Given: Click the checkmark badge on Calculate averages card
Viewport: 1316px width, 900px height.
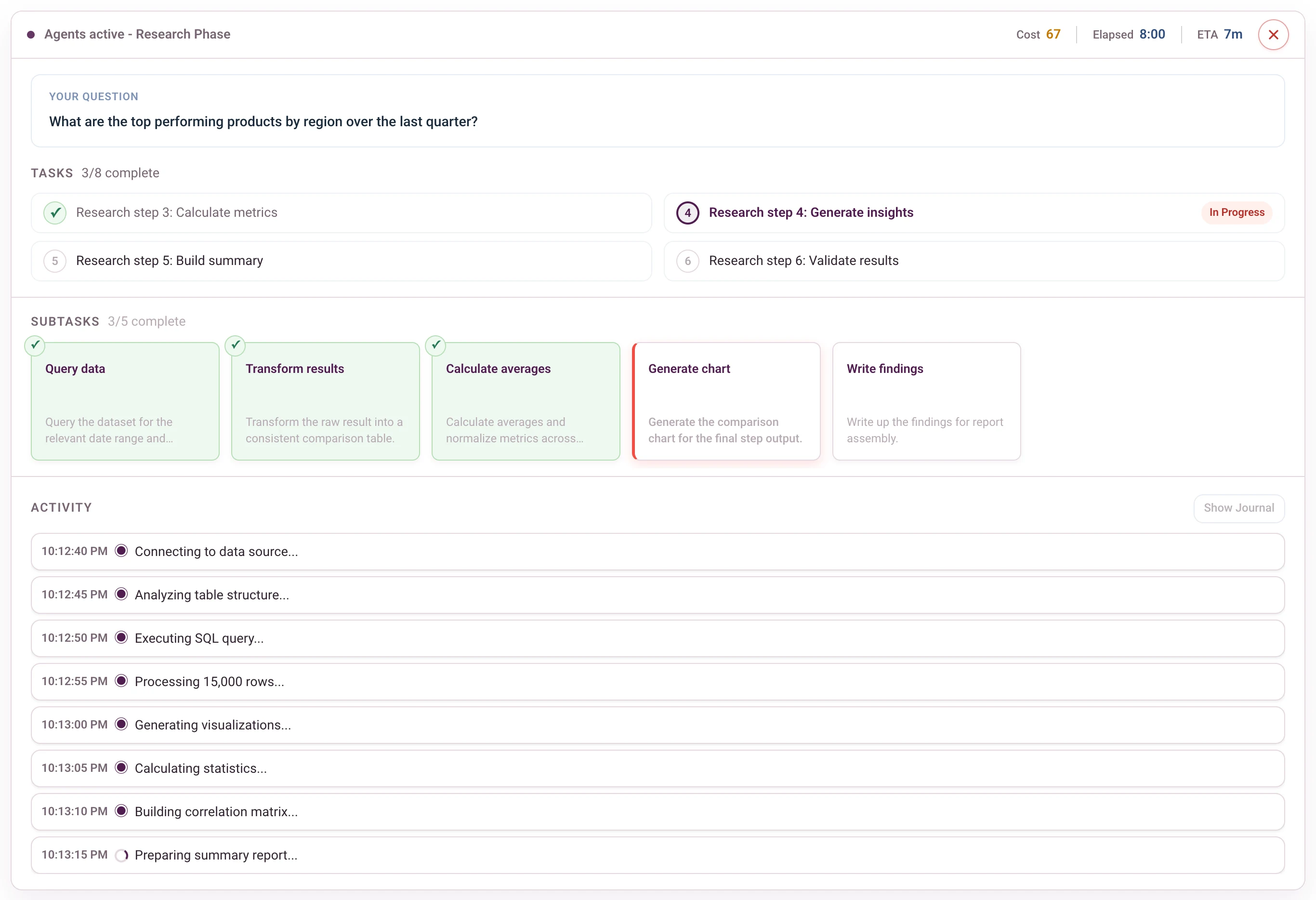Looking at the screenshot, I should [435, 345].
